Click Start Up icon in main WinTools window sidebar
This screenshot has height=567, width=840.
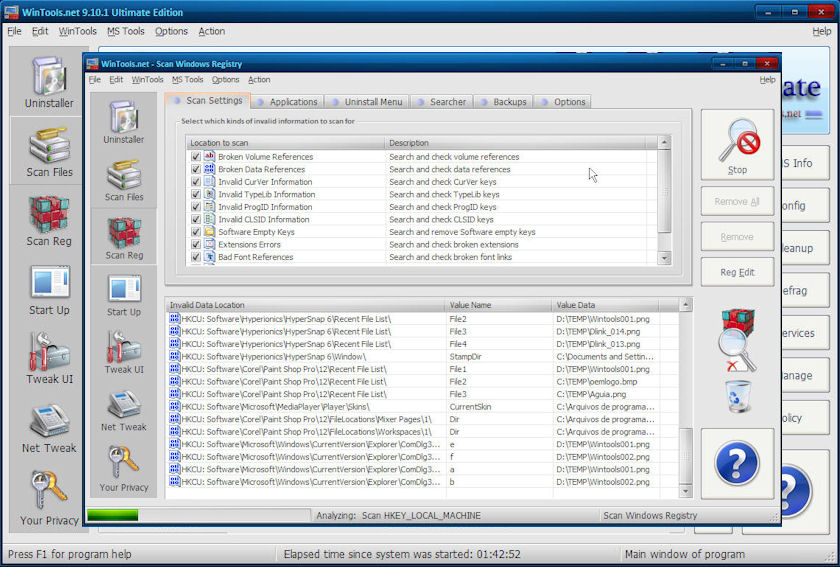[x=49, y=282]
